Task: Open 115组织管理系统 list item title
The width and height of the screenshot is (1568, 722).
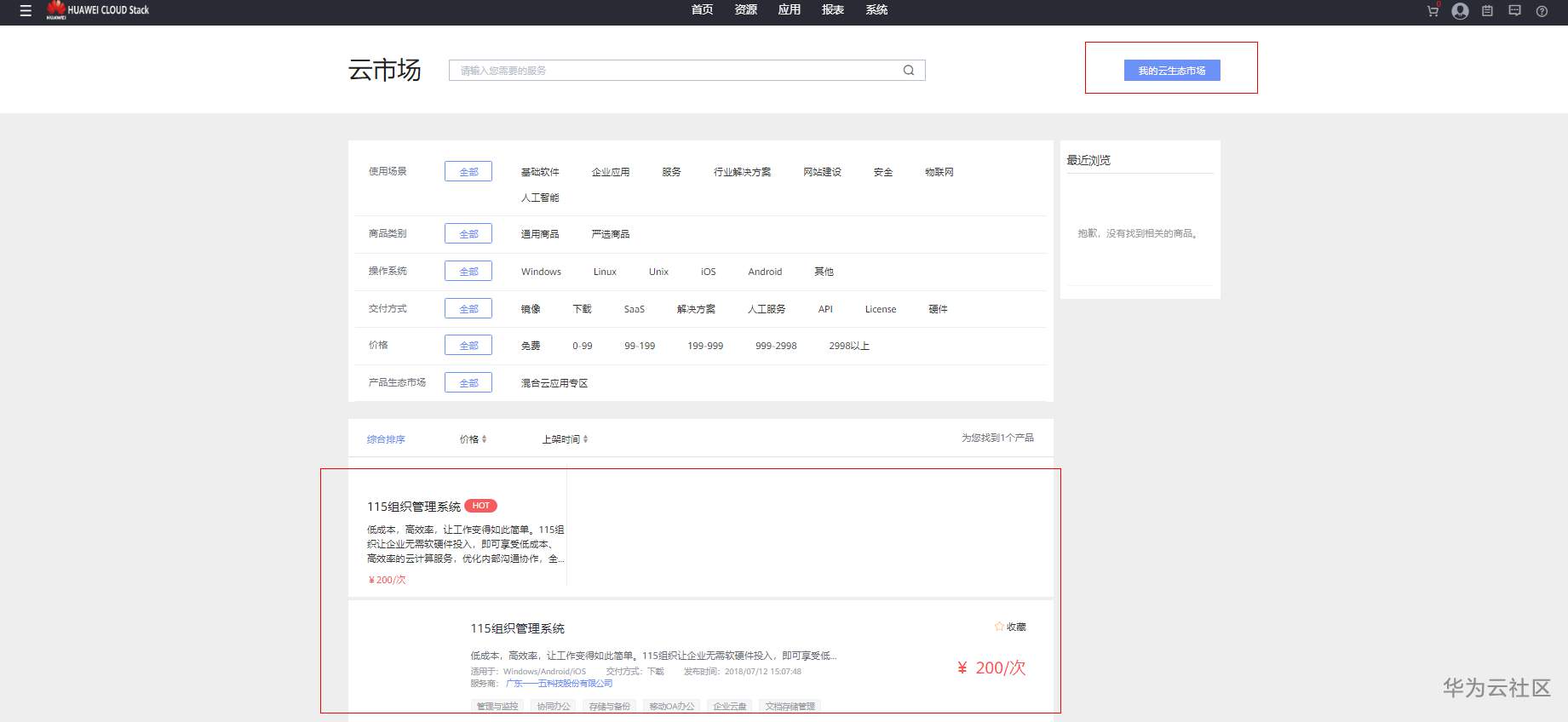Action: pos(517,628)
